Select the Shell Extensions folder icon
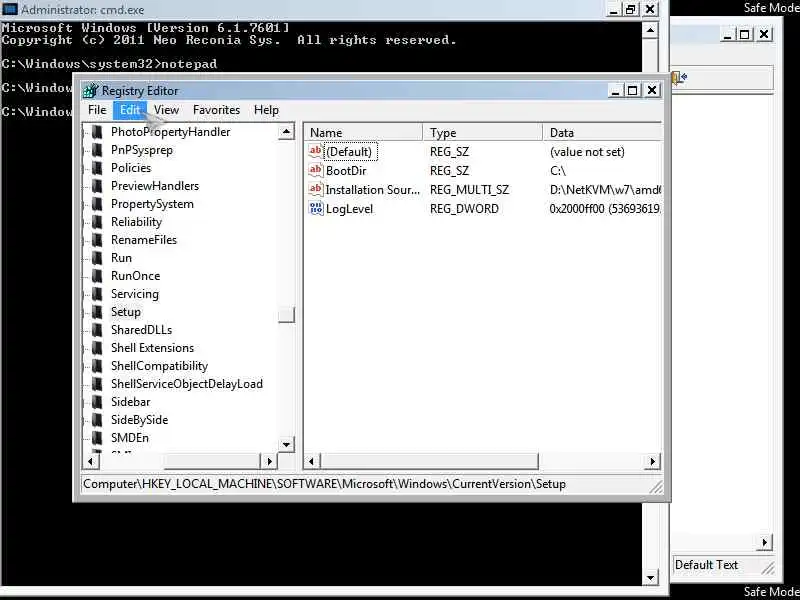This screenshot has height=600, width=800. 97,348
